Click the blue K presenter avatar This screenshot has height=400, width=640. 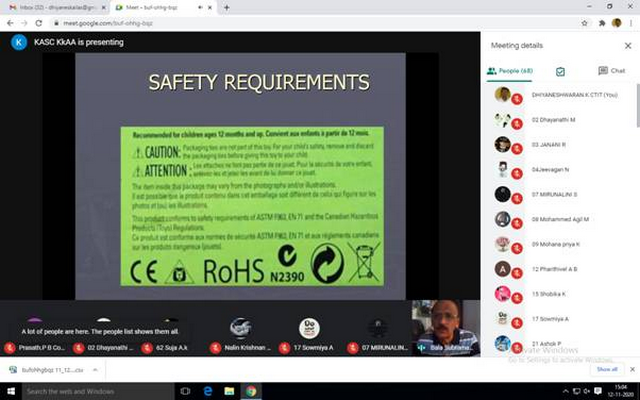(19, 42)
